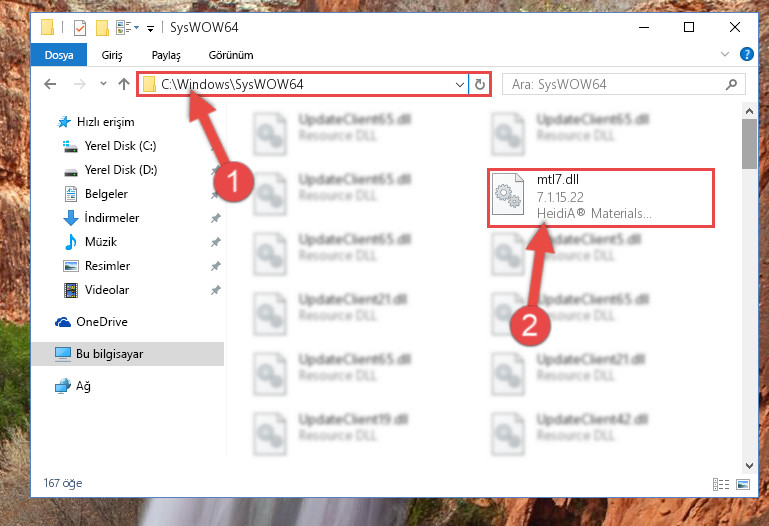Open Help via the question mark icon
This screenshot has height=526, width=769.
[746, 54]
